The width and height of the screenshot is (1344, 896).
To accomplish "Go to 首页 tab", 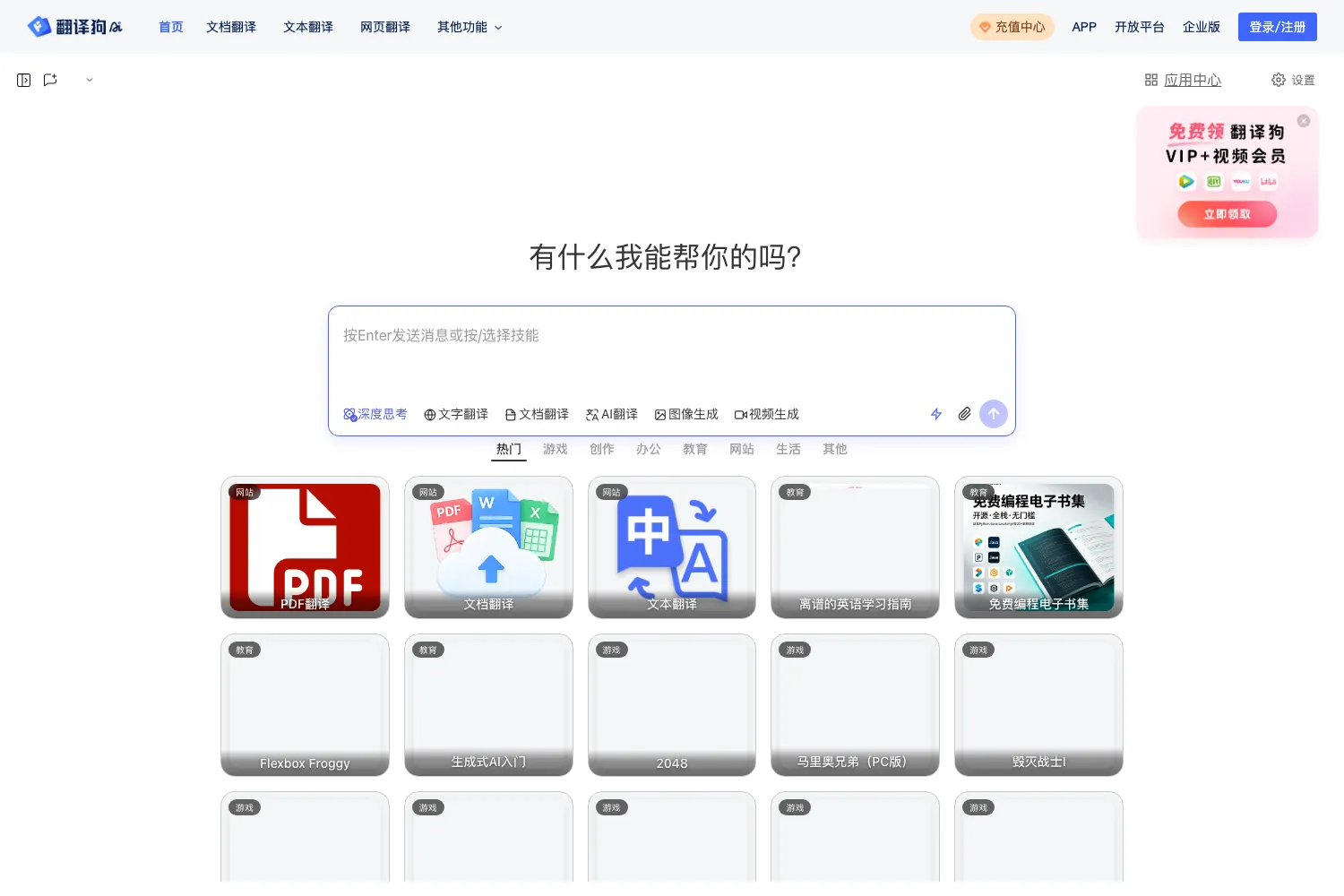I will tap(171, 27).
